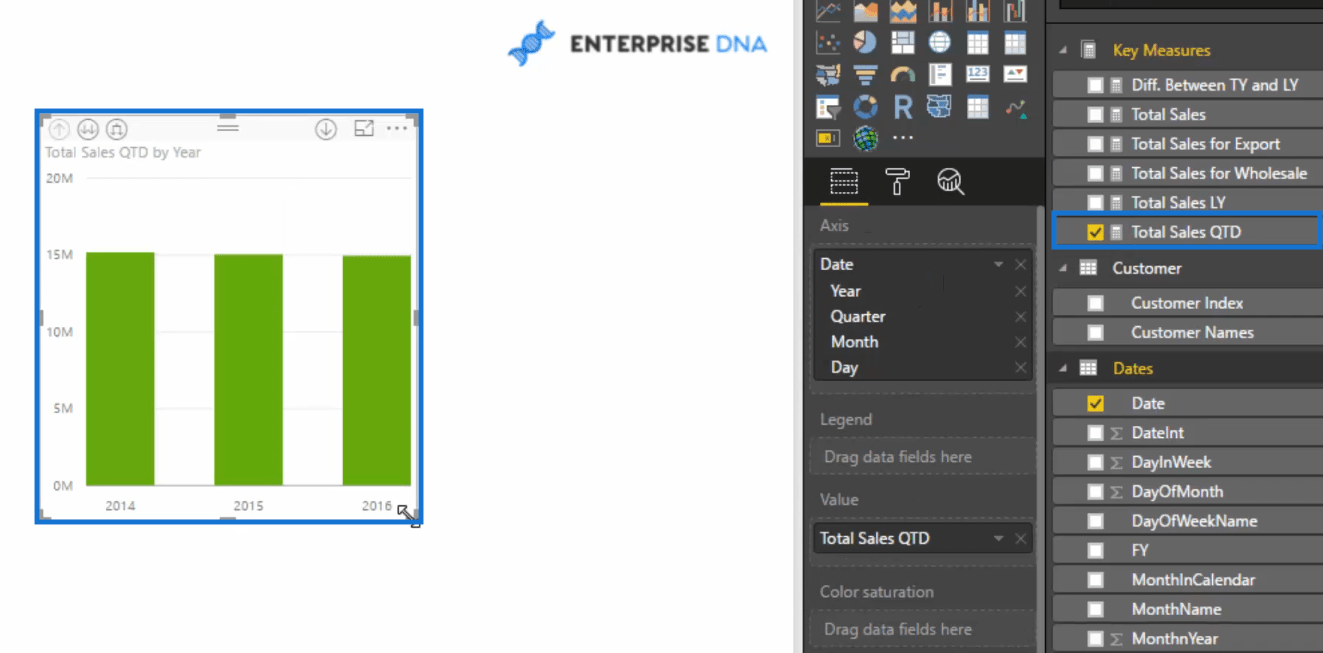Click the DayInWeek field name

[x=1171, y=462]
